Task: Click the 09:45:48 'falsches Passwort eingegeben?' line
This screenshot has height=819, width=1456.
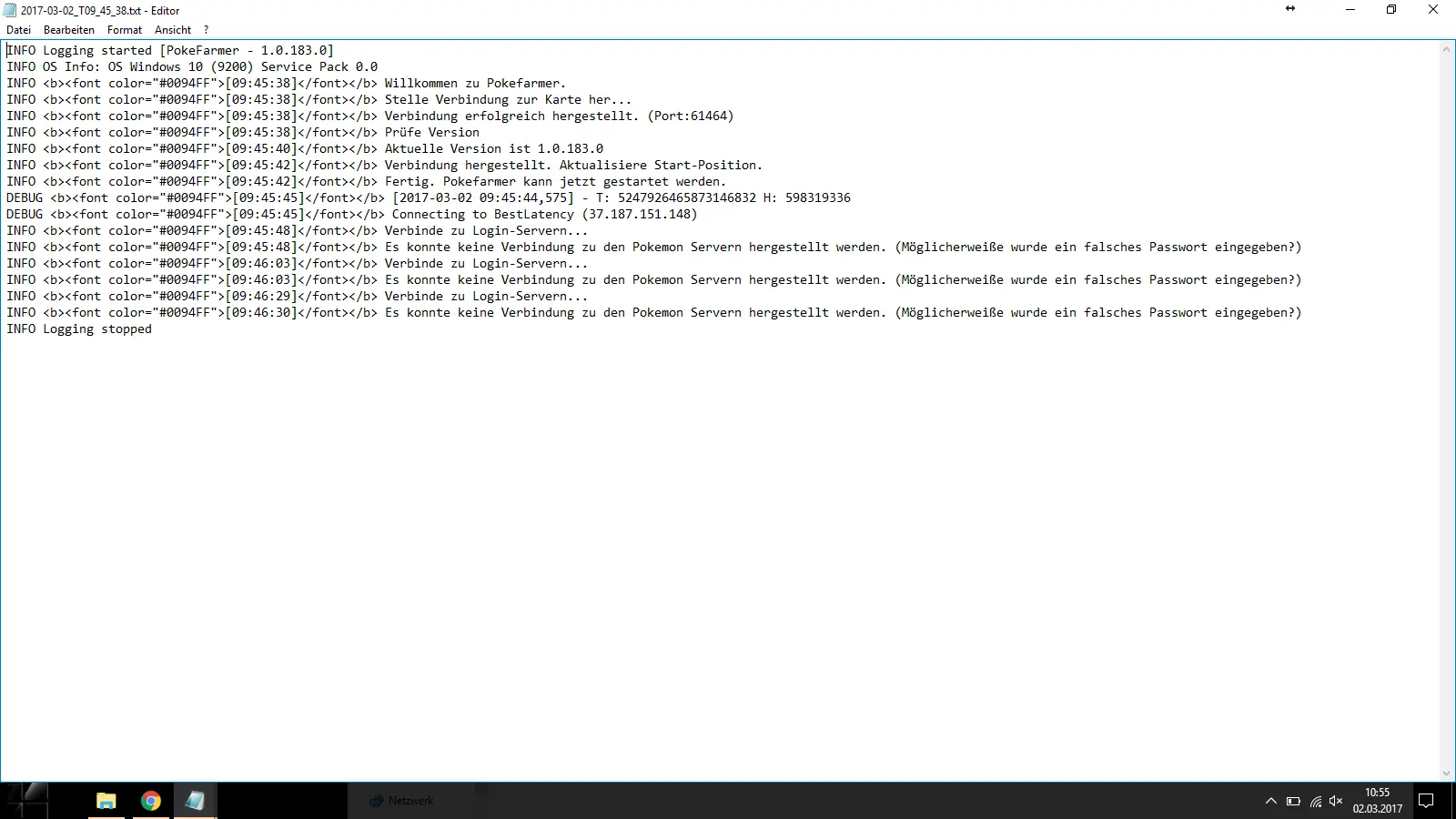Action: 653,248
